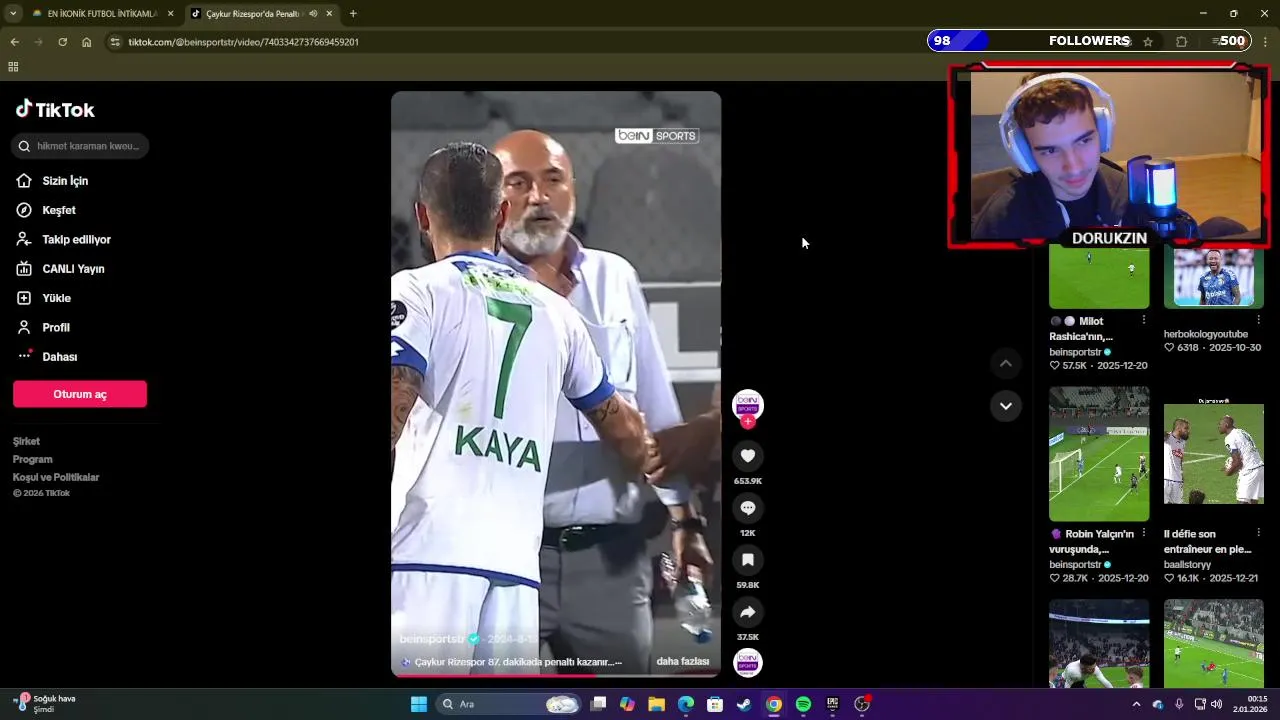View site information icon in address bar
This screenshot has width=1280, height=720.
(115, 42)
